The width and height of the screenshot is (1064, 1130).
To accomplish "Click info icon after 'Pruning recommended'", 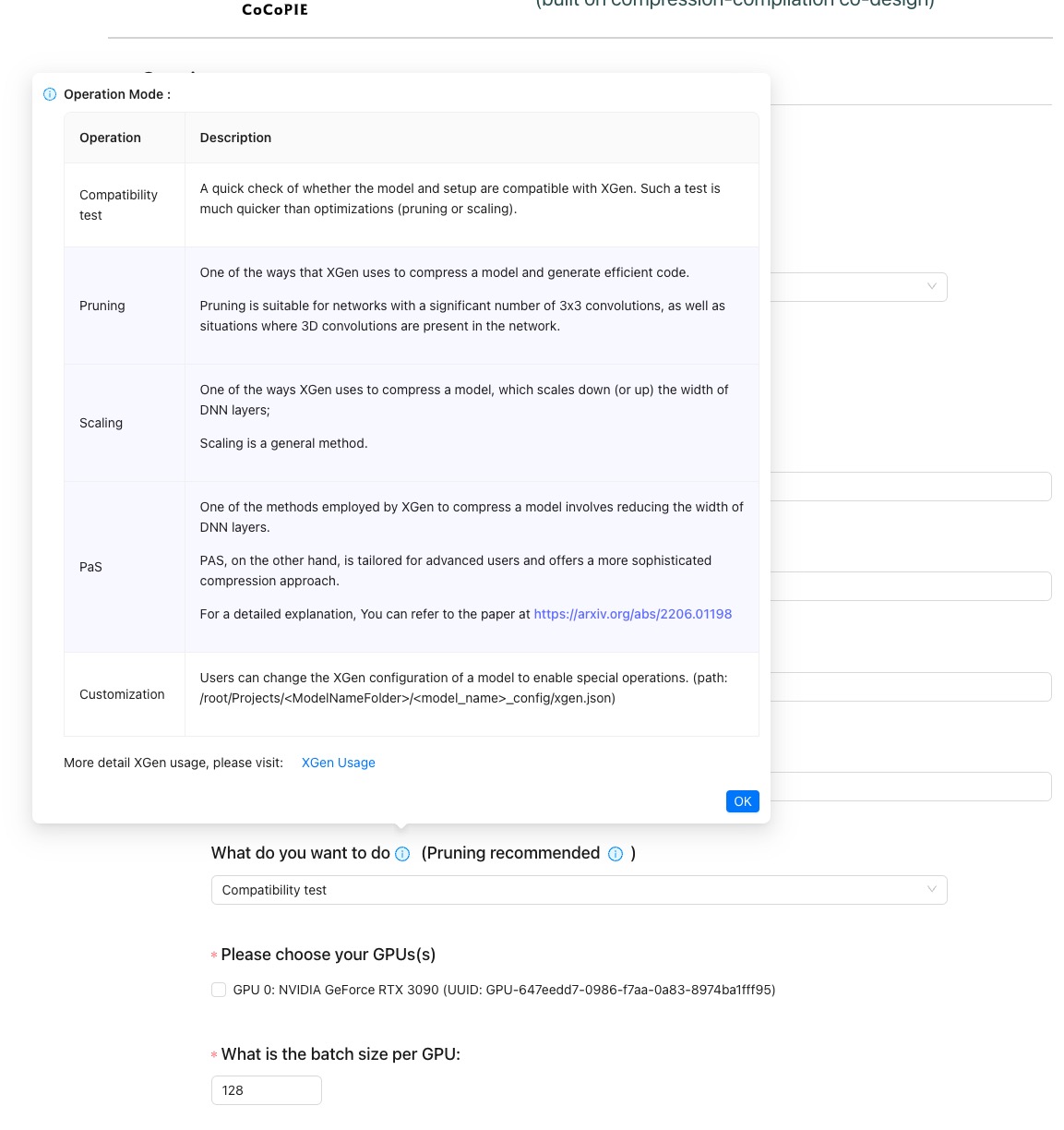I will tap(616, 854).
